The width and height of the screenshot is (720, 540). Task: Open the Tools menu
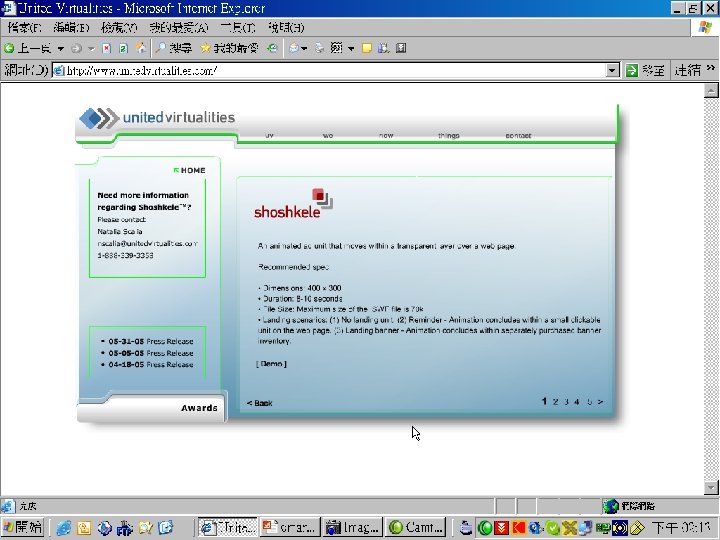(238, 28)
